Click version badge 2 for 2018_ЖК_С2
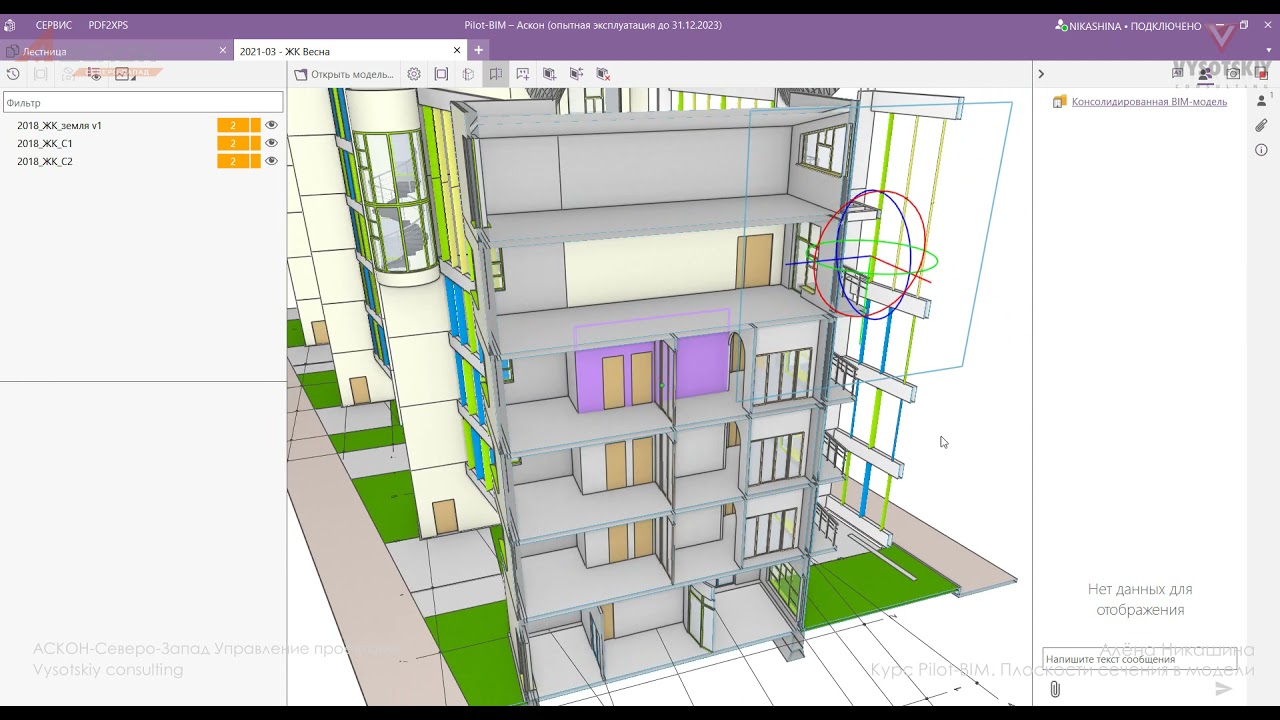The width and height of the screenshot is (1280, 720). pyautogui.click(x=233, y=162)
